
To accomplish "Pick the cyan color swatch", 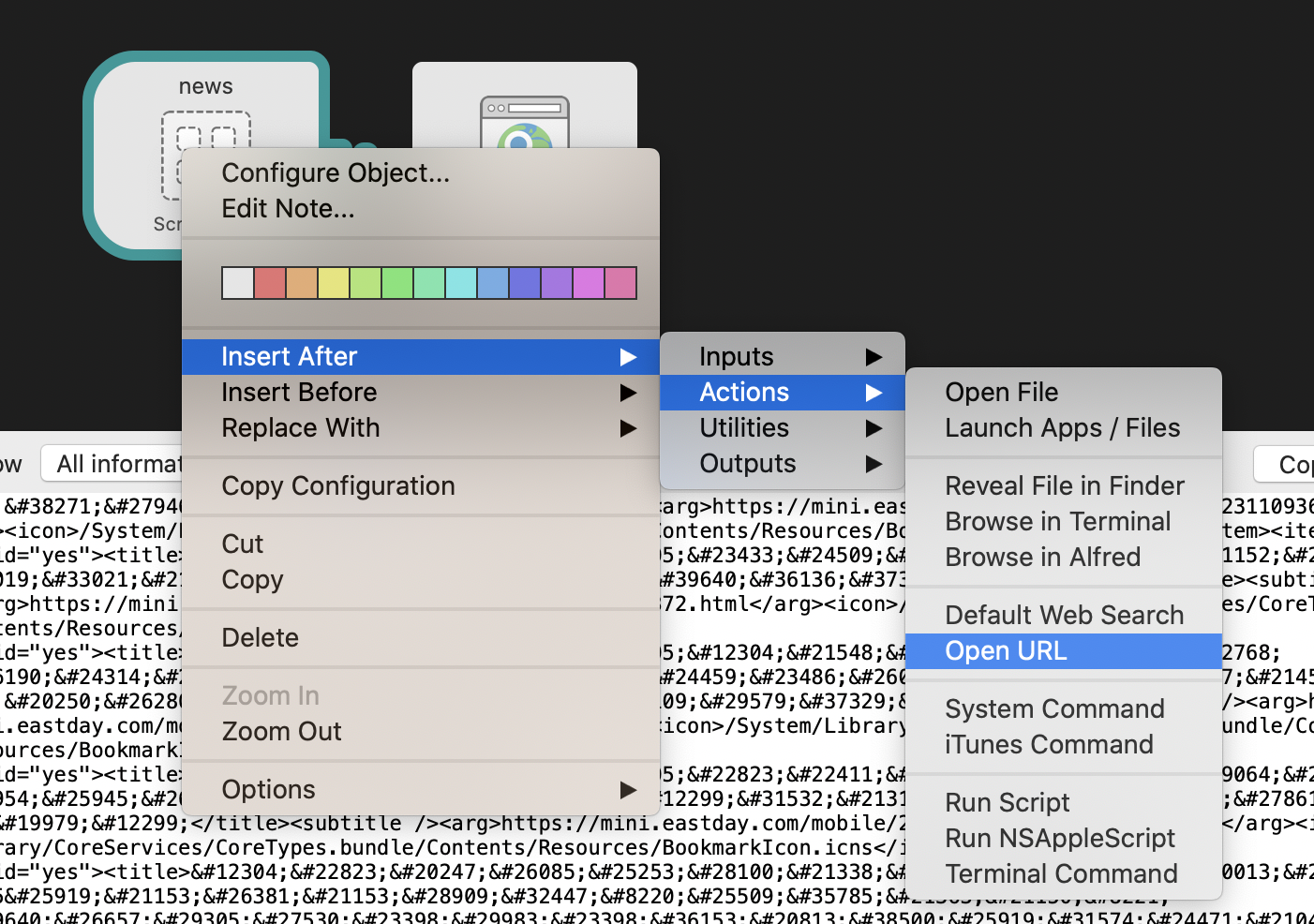I will point(461,283).
